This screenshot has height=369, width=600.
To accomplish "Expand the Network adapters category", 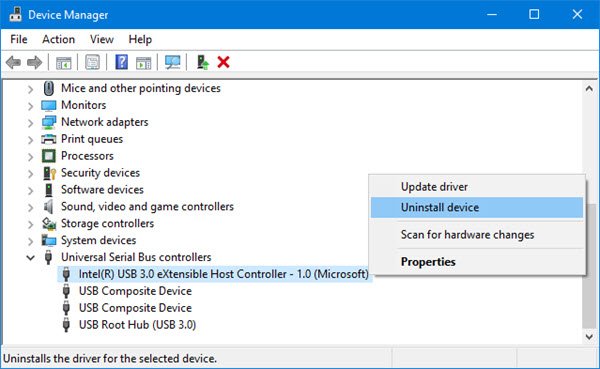I will coord(30,123).
